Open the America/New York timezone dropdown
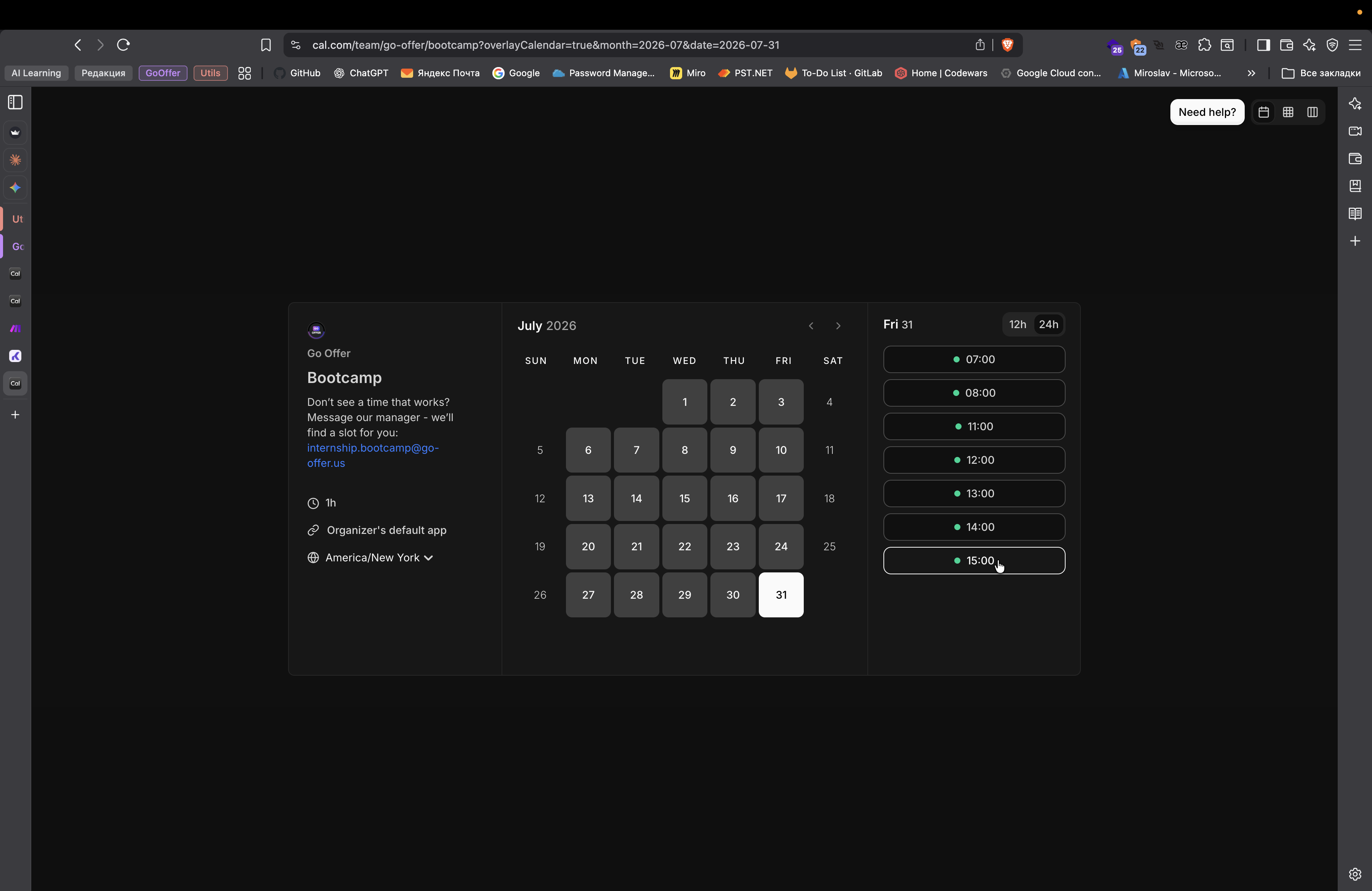Viewport: 1372px width, 891px height. click(378, 557)
